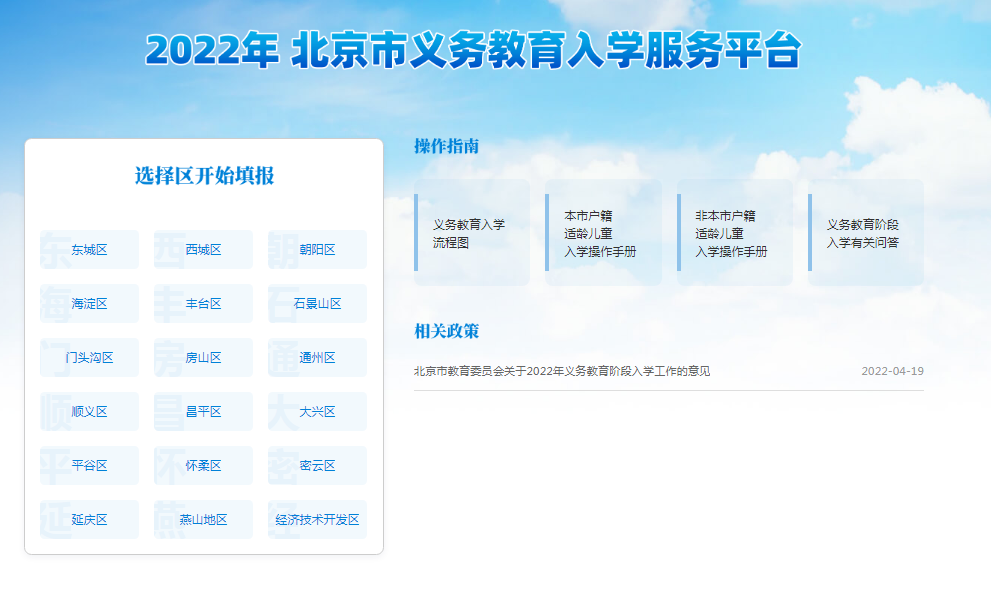Viewport: 991px width, 591px height.
Task: Click the 密云区 district button
Action: click(317, 466)
